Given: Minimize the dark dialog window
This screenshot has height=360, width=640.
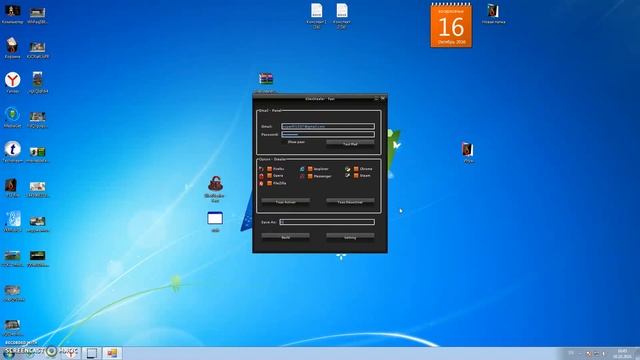Looking at the screenshot, I should click(376, 98).
